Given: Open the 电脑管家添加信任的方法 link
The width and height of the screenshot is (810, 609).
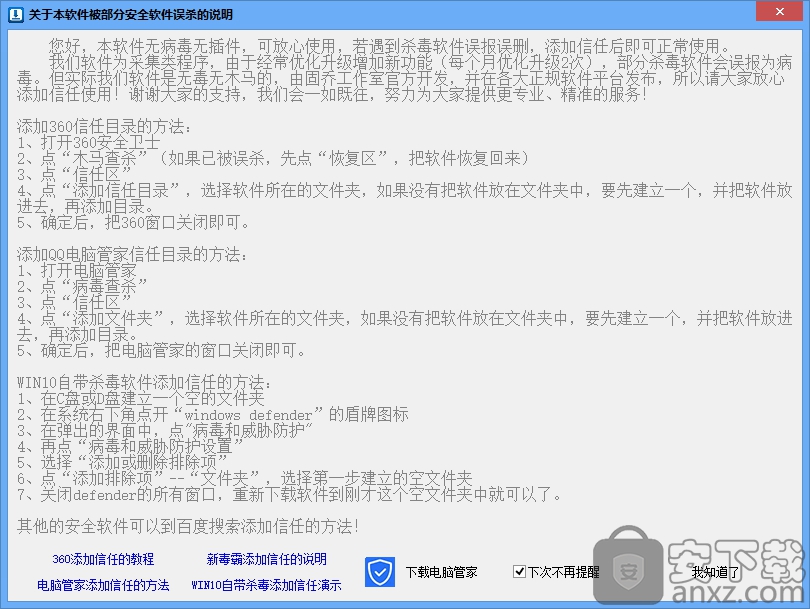Looking at the screenshot, I should (x=103, y=585).
